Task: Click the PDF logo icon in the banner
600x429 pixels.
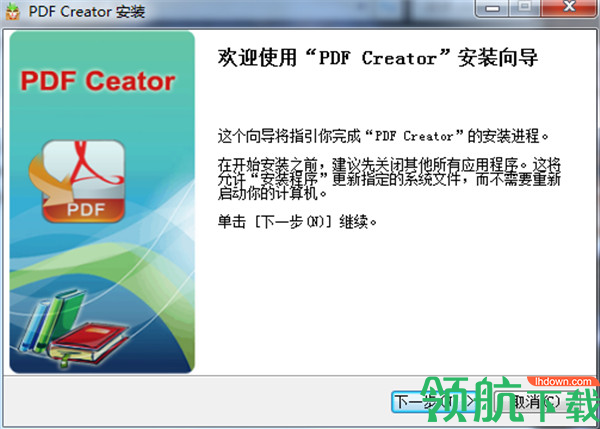Action: tap(77, 181)
